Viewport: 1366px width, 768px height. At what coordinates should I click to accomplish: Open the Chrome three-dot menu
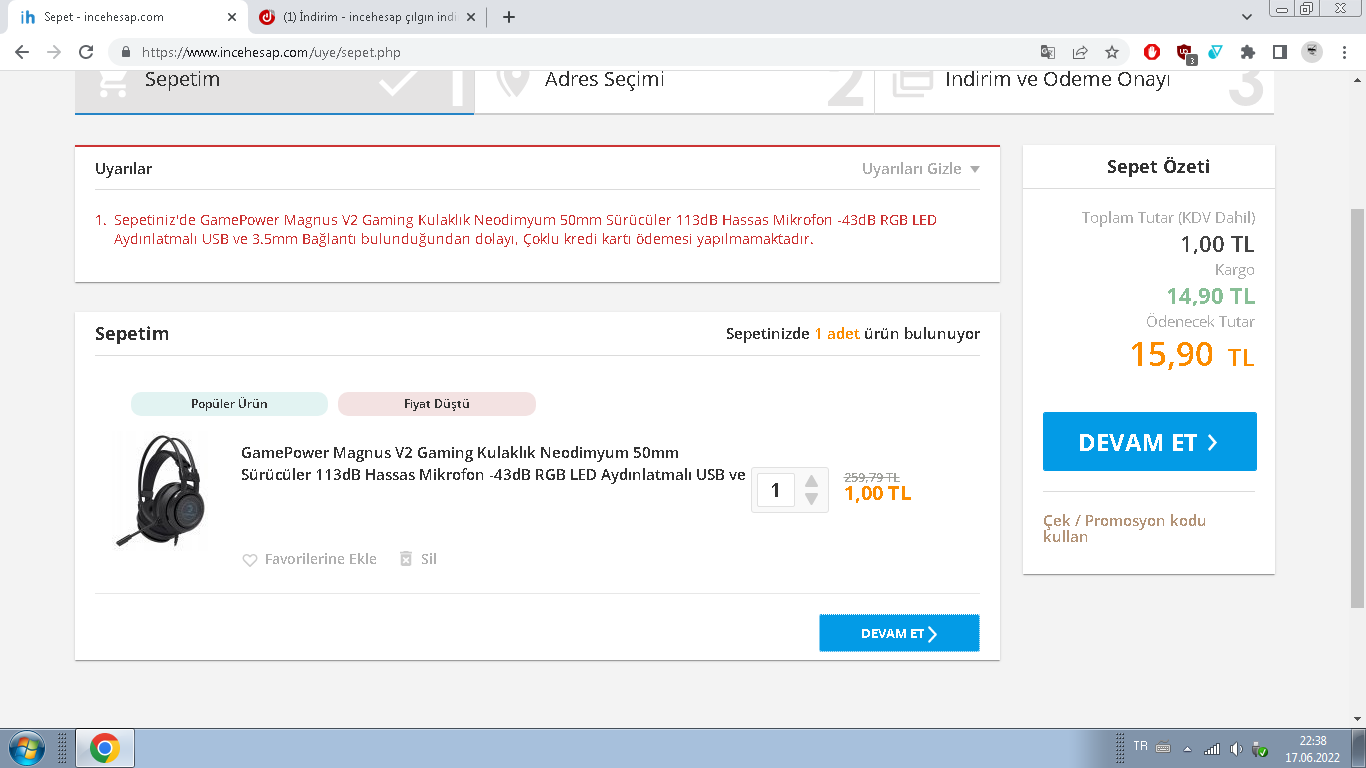coord(1345,52)
